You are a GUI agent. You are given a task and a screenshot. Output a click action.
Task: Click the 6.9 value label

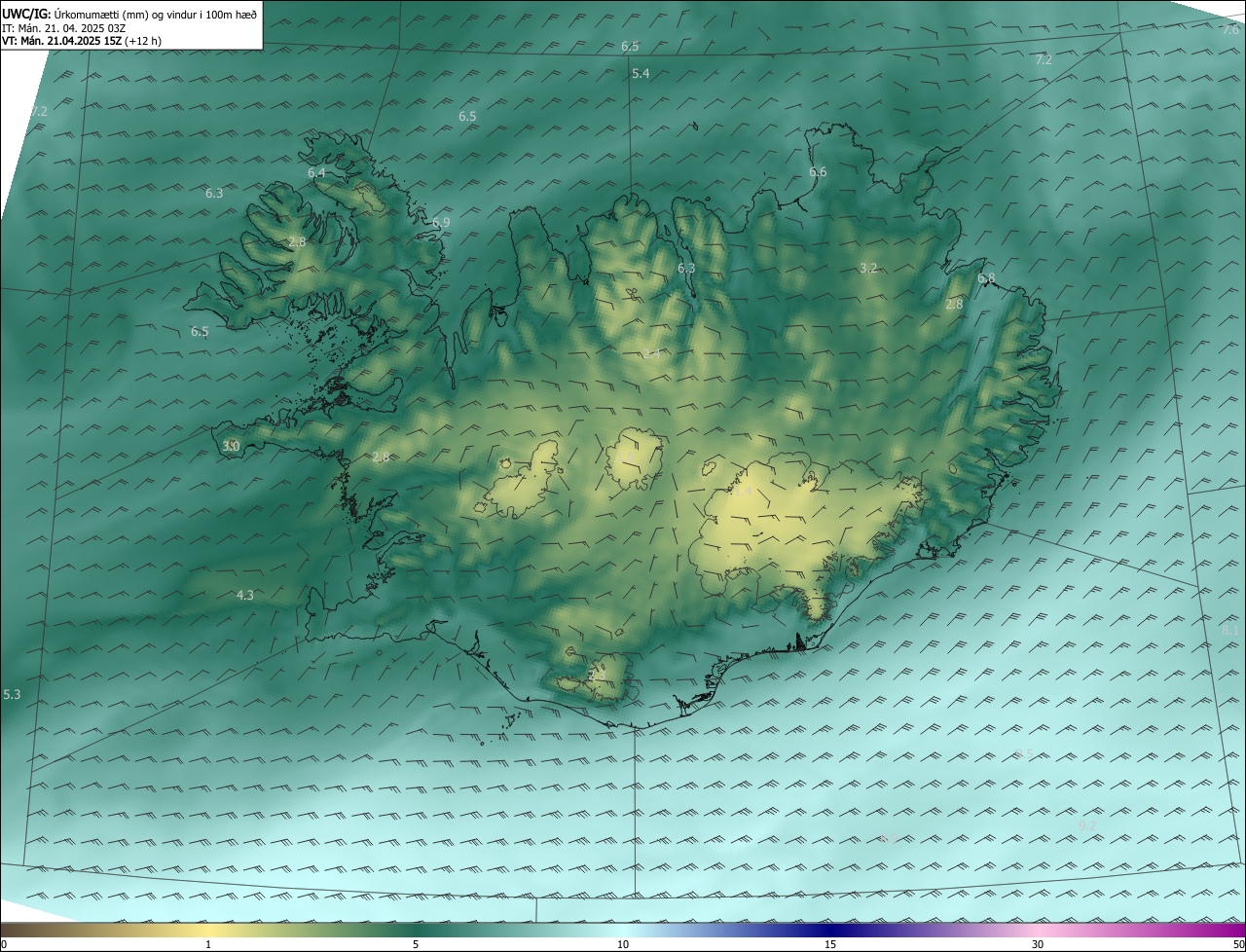coord(441,223)
